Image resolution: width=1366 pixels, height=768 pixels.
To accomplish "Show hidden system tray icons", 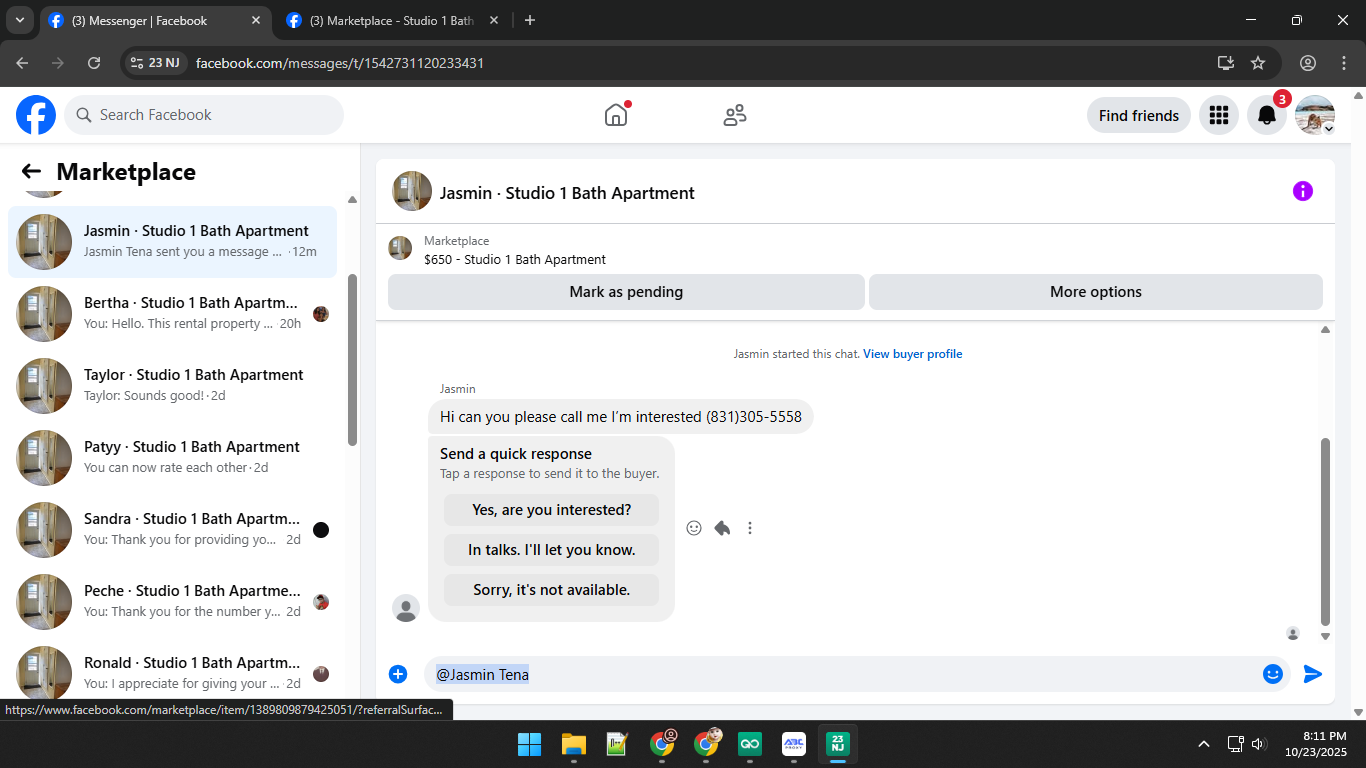I will click(1204, 744).
